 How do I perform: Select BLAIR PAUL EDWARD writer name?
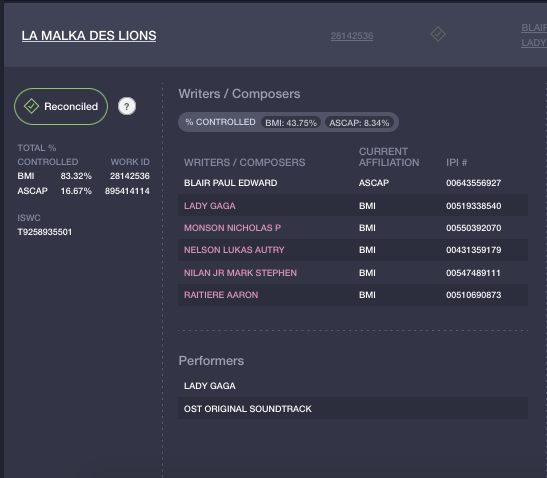(x=231, y=183)
